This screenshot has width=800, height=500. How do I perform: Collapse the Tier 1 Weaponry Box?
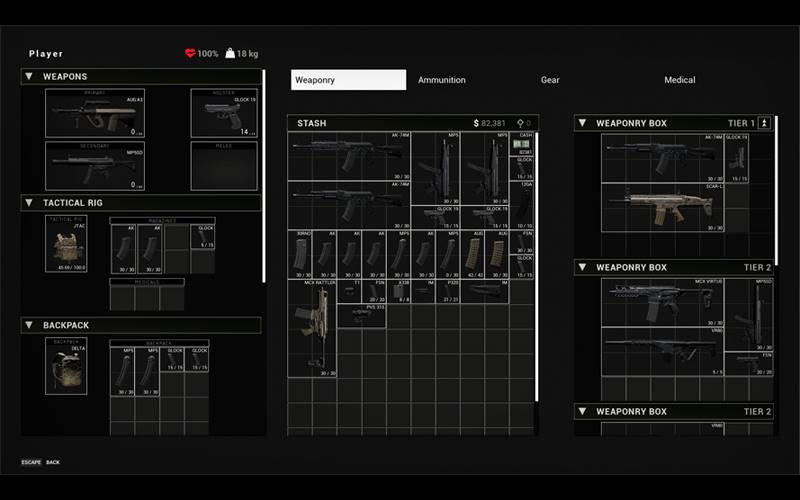click(x=583, y=124)
